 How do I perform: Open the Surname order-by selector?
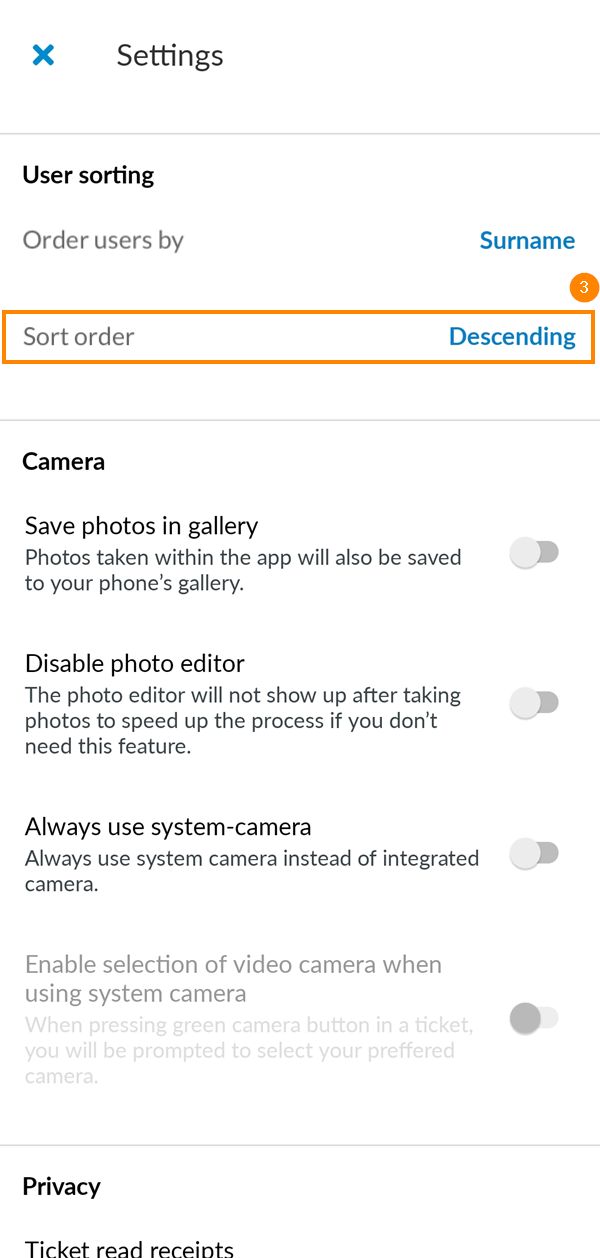[x=527, y=241]
